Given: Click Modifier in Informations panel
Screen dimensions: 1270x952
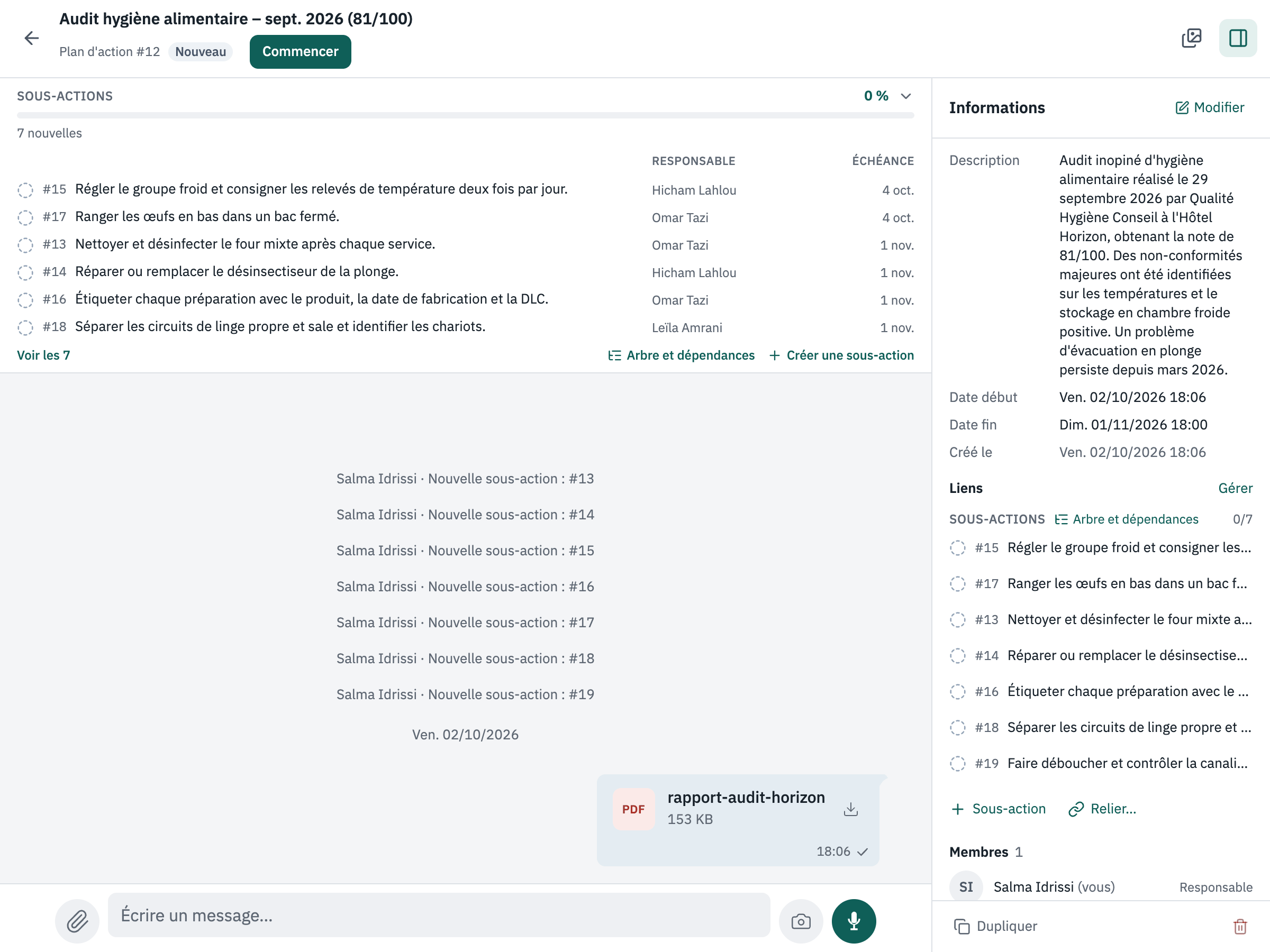Looking at the screenshot, I should (1210, 107).
